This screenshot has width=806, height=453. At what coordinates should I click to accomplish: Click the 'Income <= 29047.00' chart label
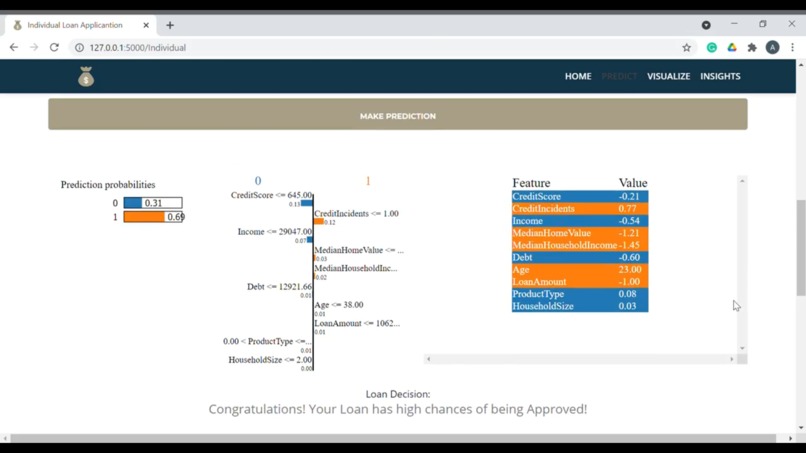point(274,232)
